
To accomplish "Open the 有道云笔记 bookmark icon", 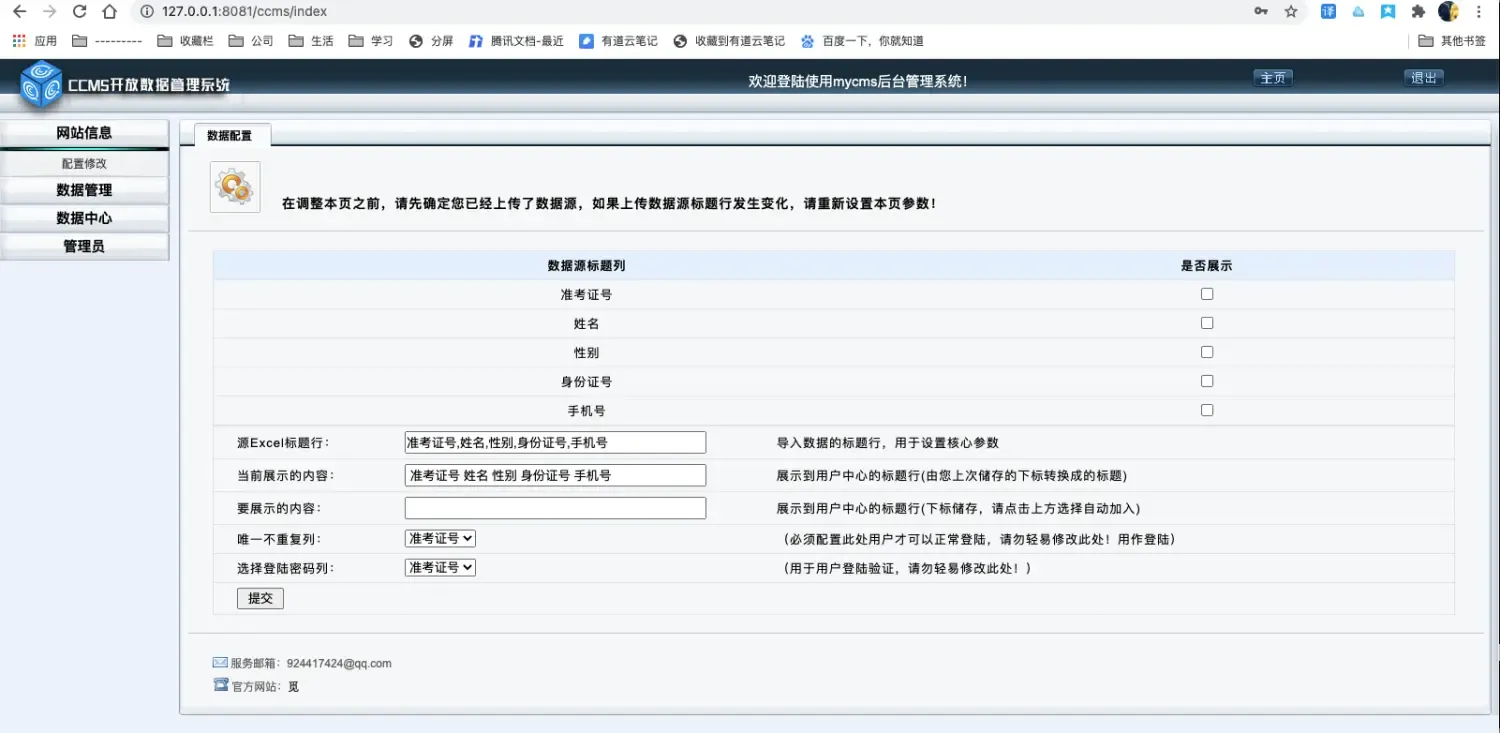I will point(585,41).
